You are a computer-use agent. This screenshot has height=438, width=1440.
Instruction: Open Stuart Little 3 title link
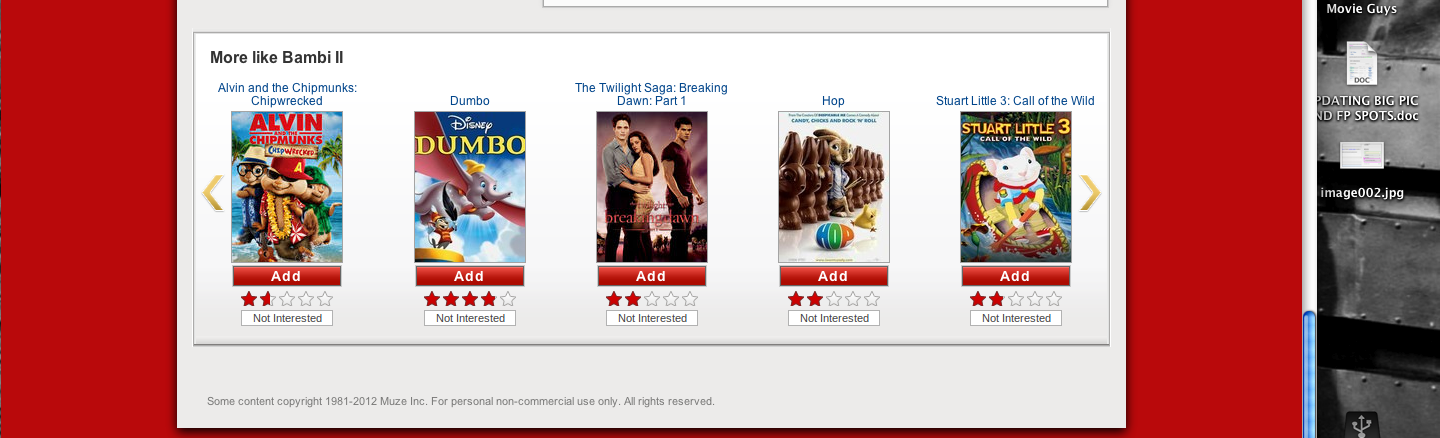pos(1015,101)
